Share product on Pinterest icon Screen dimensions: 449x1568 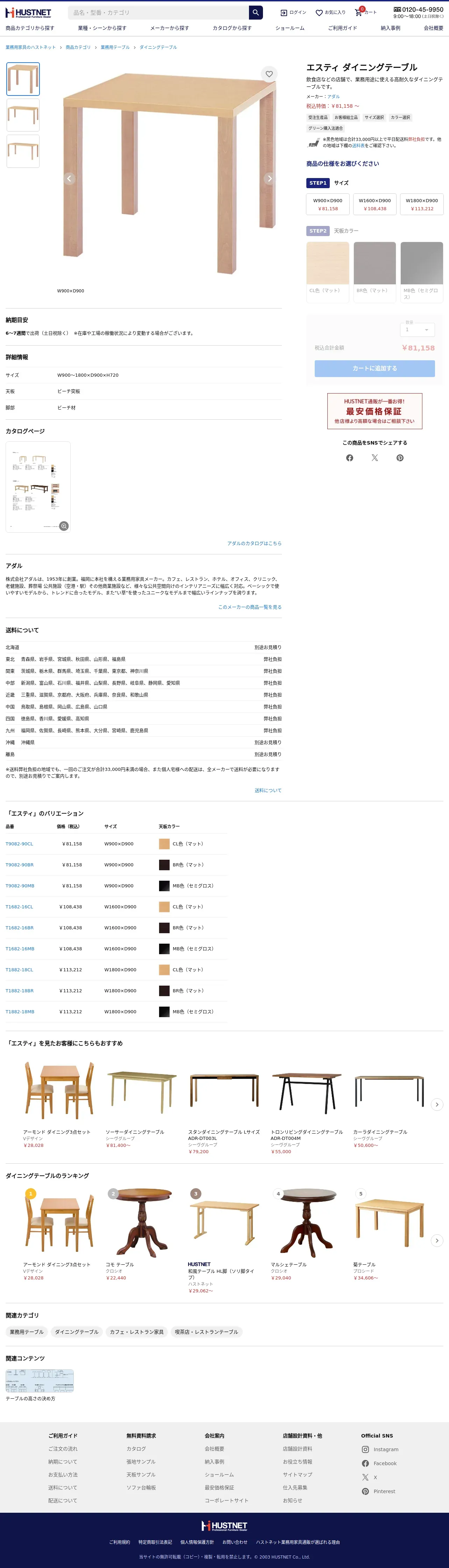pos(400,458)
